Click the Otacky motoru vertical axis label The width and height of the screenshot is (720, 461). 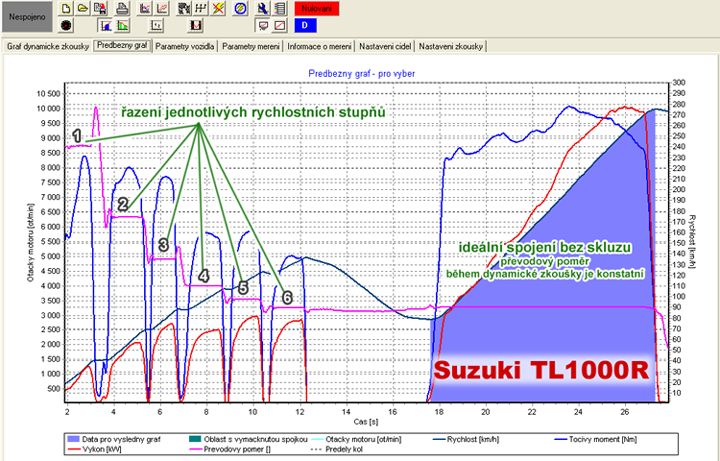point(30,242)
